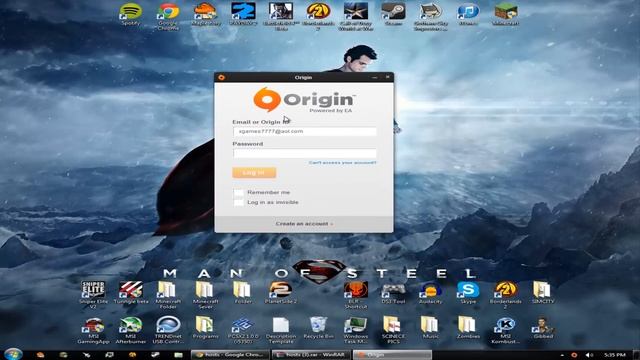This screenshot has height=360, width=640.
Task: Focus the Password field
Action: point(305,153)
